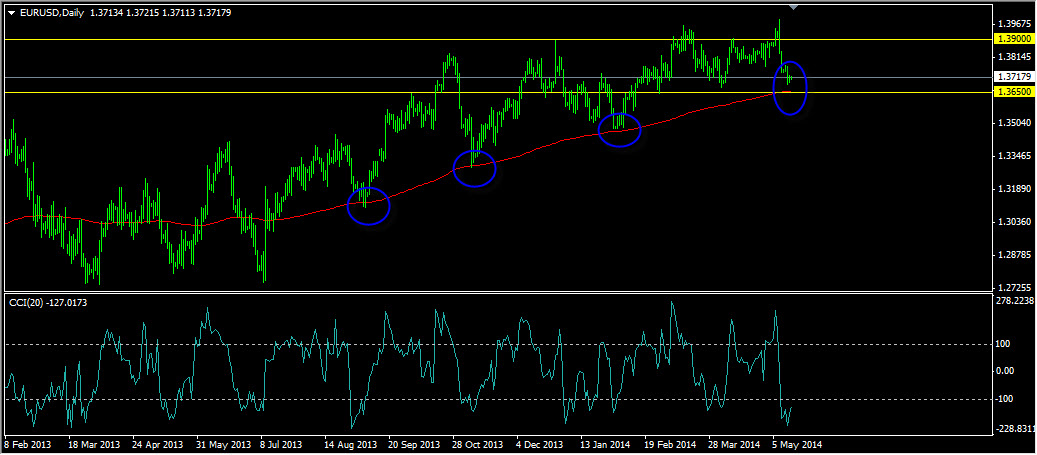Select the EURUSD,Daily chart title
1037x455 pixels.
(51, 13)
